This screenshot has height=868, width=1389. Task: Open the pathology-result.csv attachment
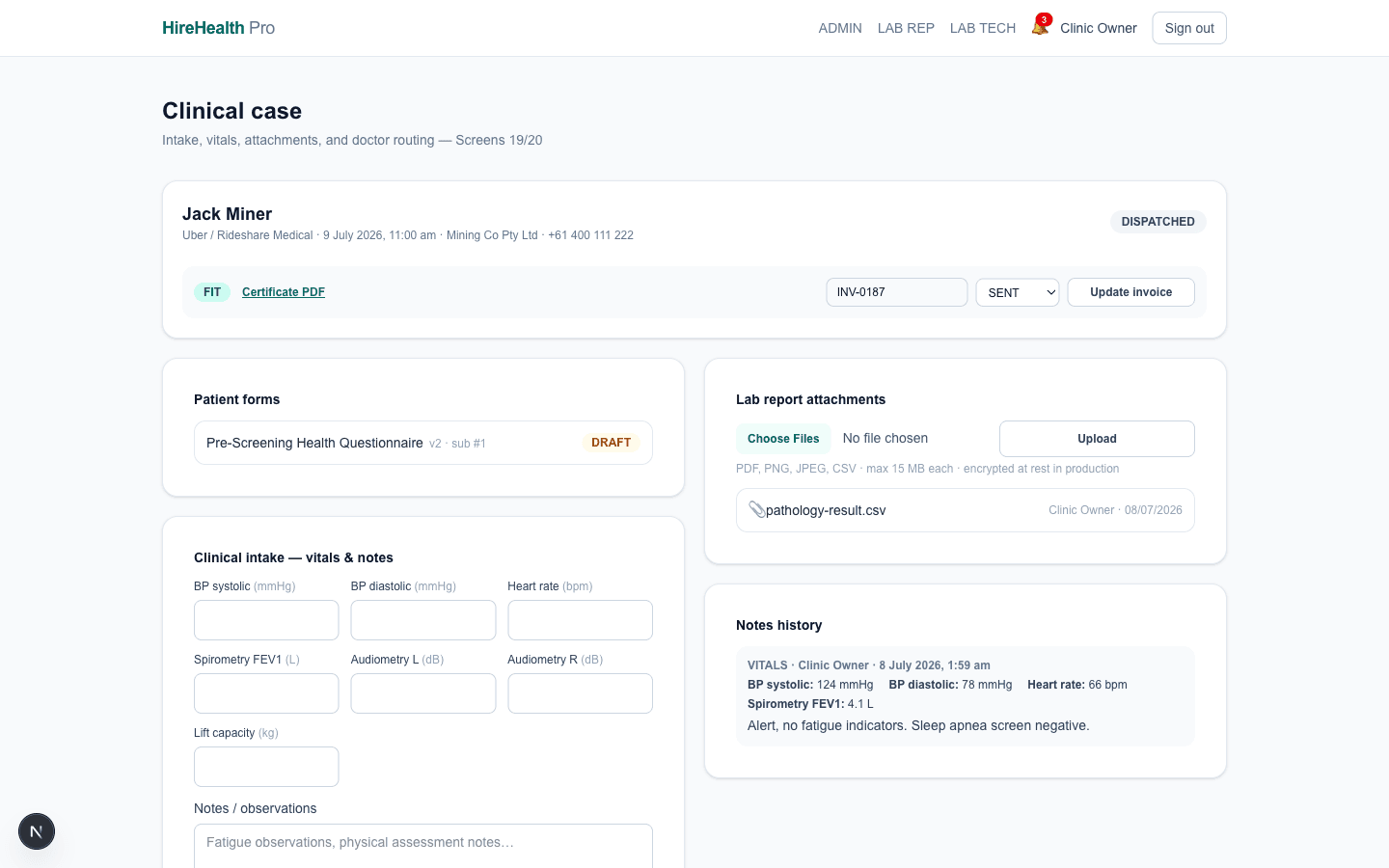pos(966,510)
